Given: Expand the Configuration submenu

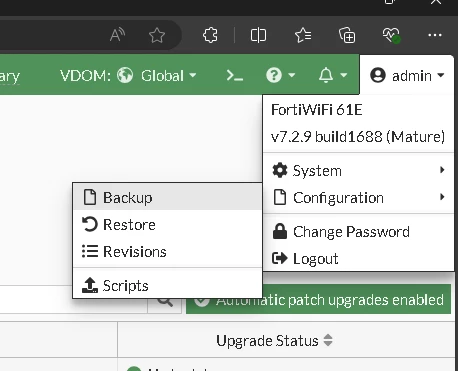Looking at the screenshot, I should [358, 197].
